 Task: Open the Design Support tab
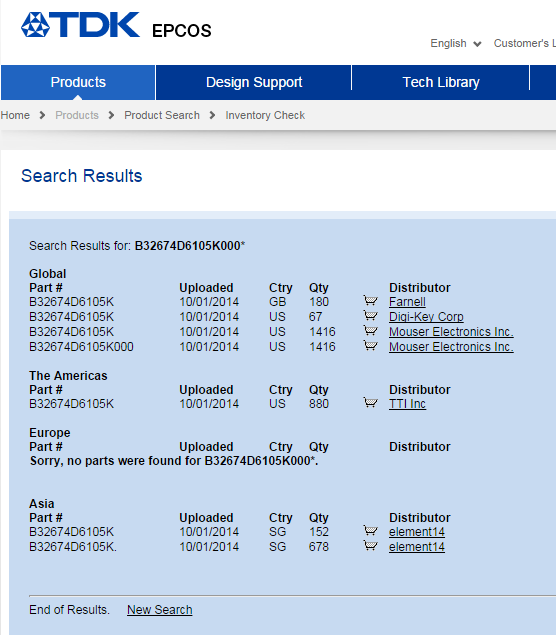point(254,82)
